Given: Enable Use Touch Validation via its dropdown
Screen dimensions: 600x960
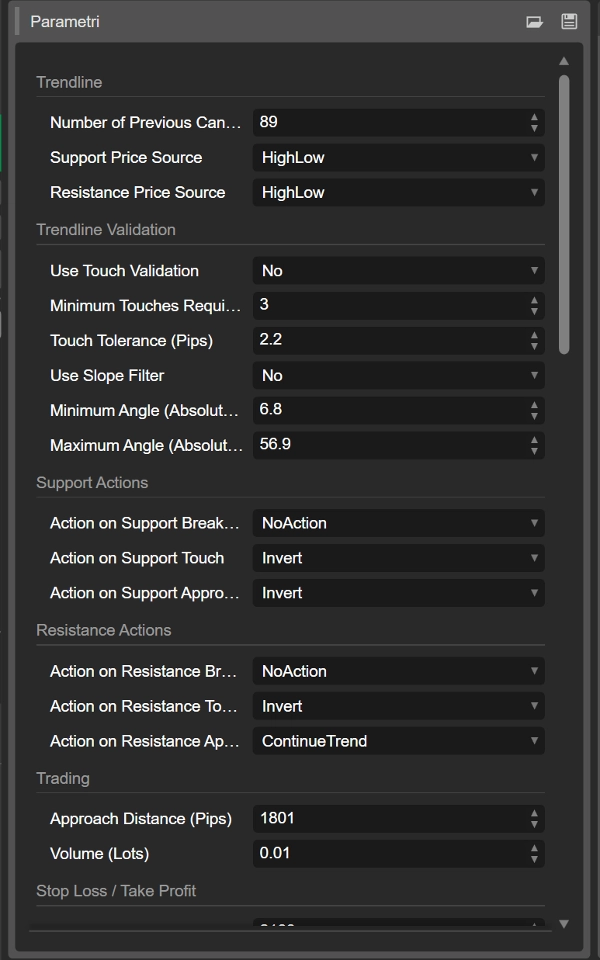Looking at the screenshot, I should coord(398,270).
